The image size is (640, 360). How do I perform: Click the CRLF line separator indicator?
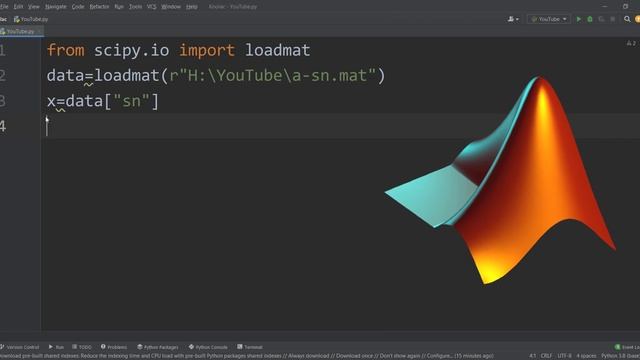[x=546, y=356]
